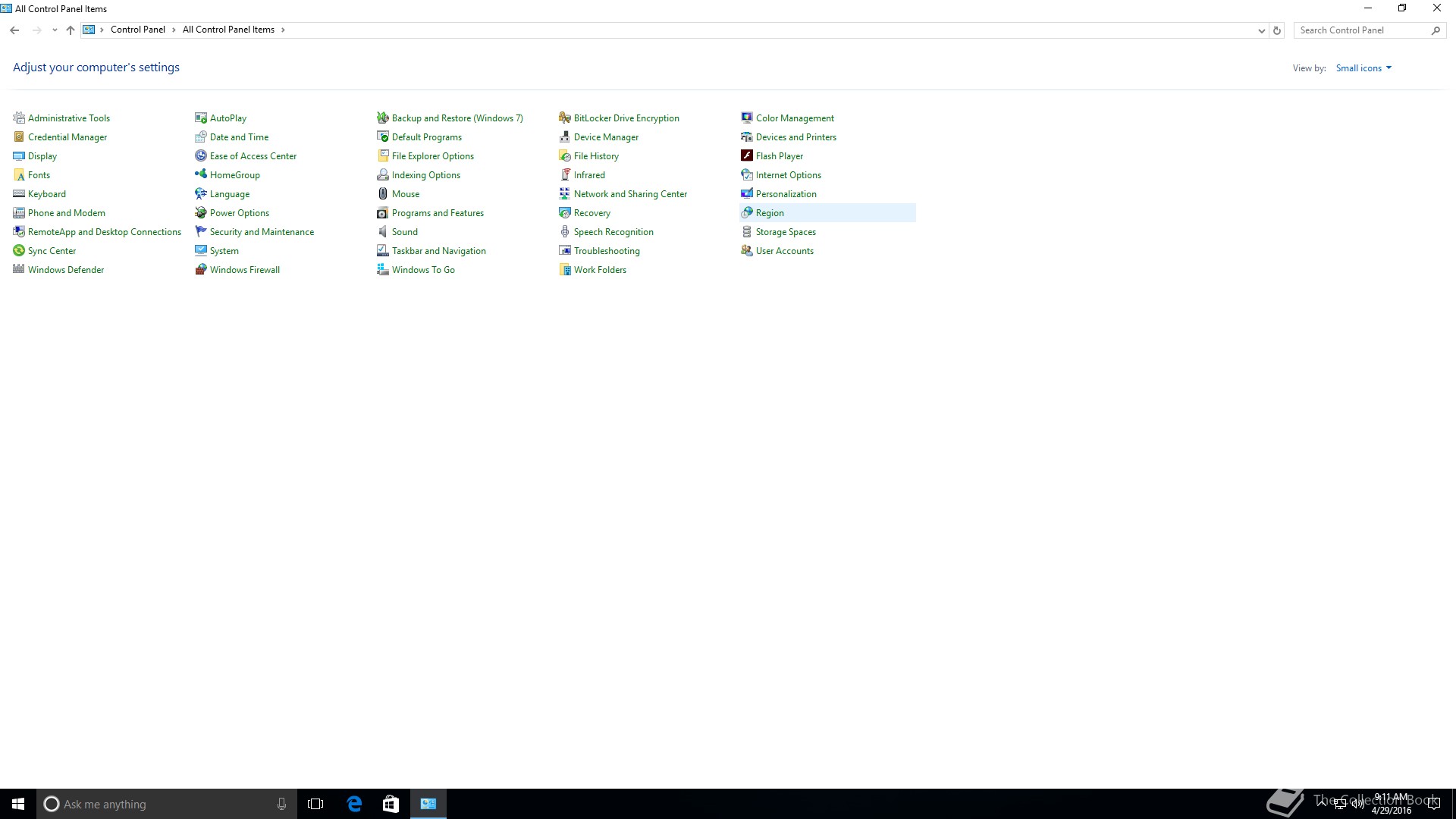Click the Credential Manager icon
1456x819 pixels.
coord(19,136)
